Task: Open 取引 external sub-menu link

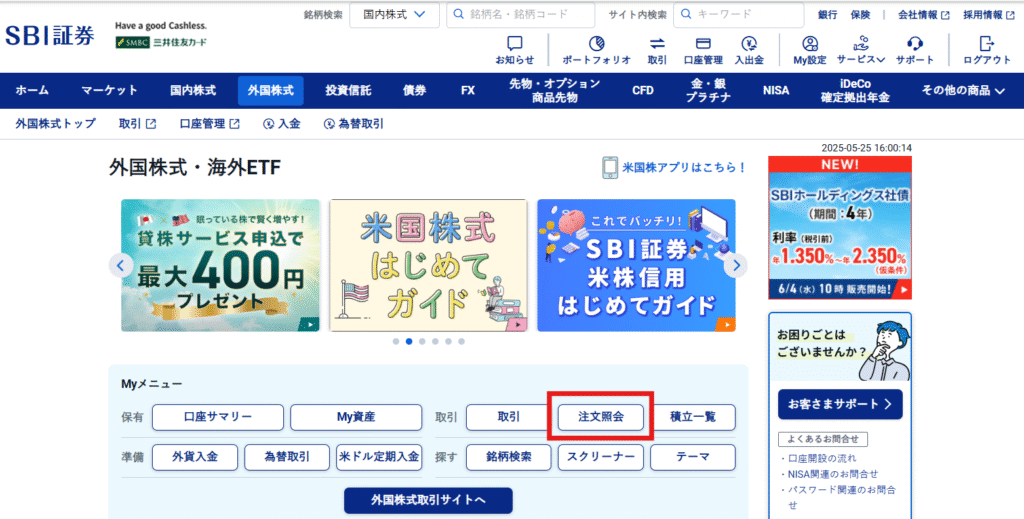Action: [x=137, y=123]
